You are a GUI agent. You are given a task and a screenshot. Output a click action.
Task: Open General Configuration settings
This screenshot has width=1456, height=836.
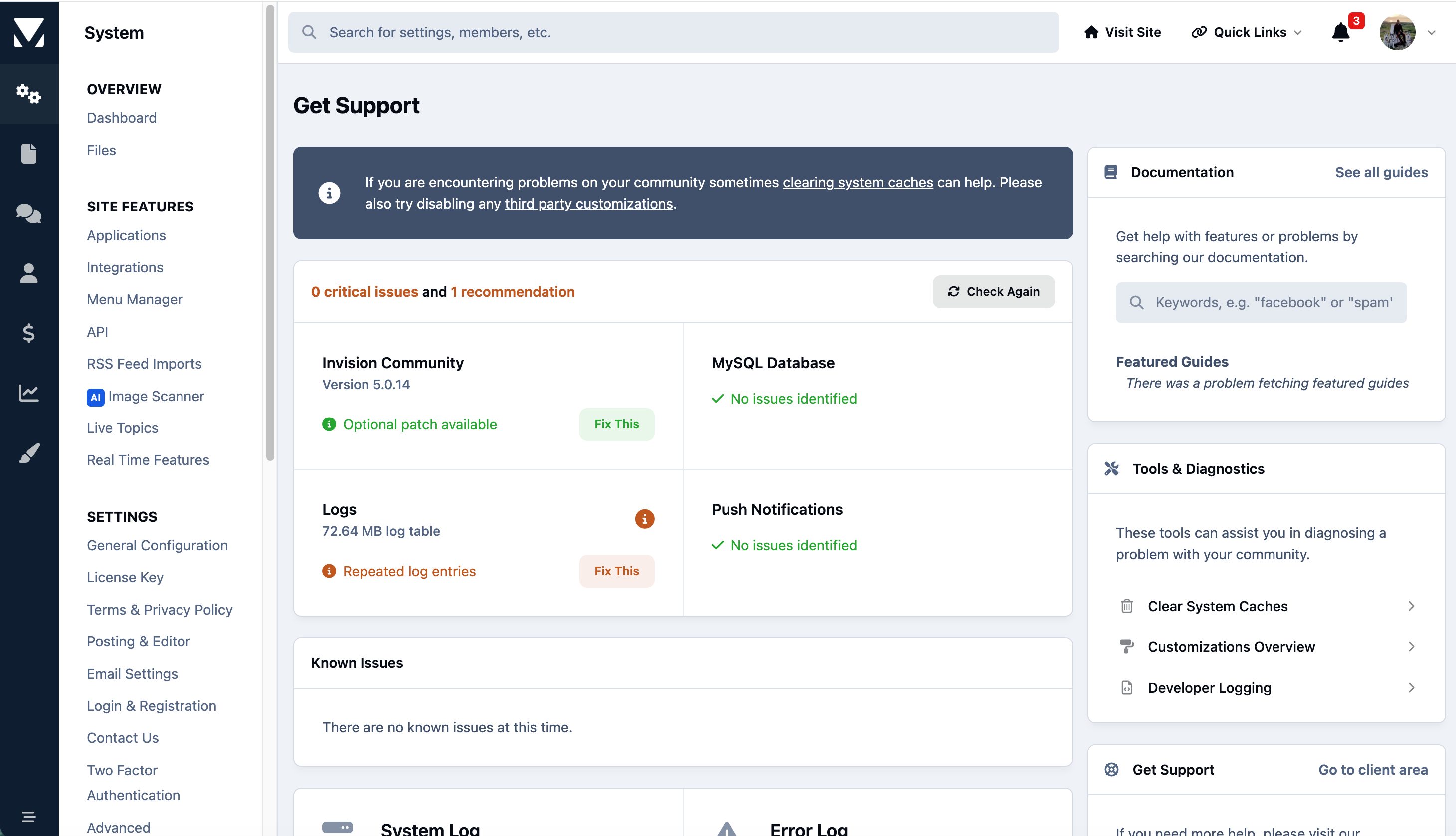(x=157, y=546)
